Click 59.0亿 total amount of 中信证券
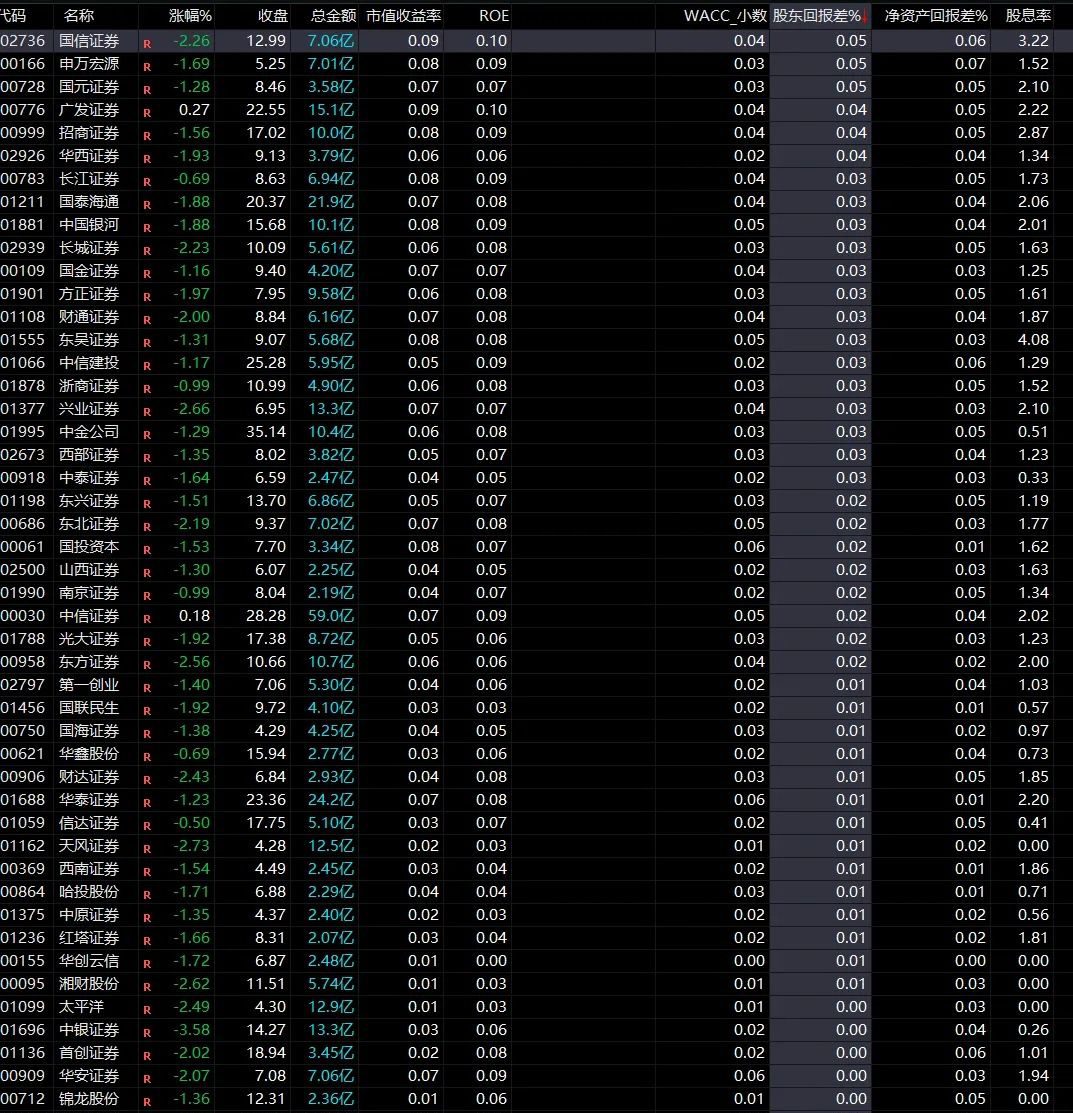 click(331, 615)
